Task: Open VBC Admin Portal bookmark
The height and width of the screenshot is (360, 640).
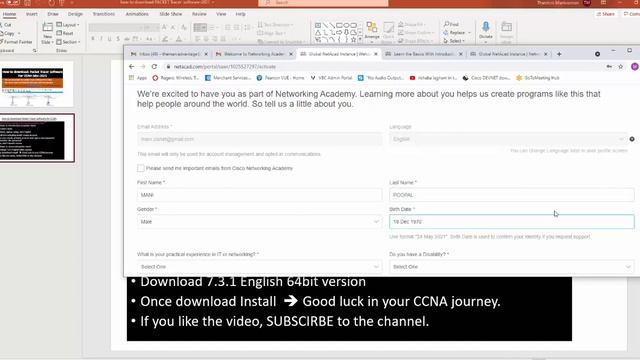Action: click(331, 78)
